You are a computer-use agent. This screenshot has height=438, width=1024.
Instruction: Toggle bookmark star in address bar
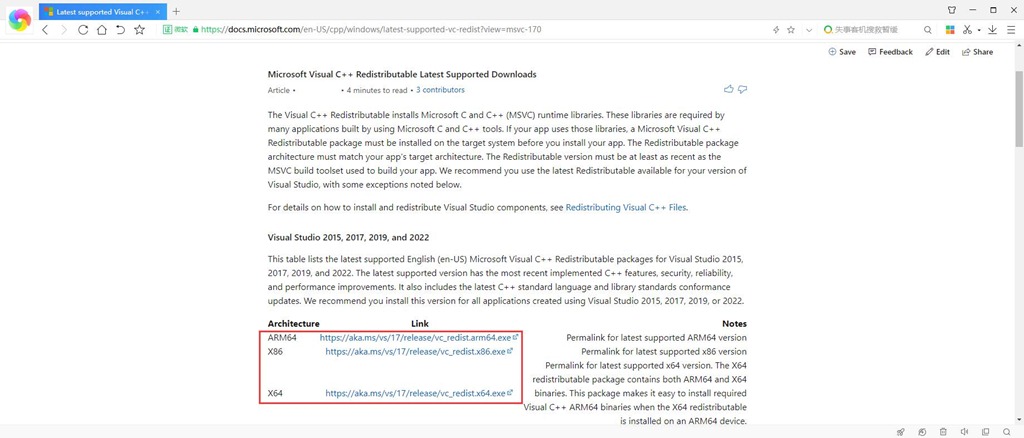tap(791, 30)
